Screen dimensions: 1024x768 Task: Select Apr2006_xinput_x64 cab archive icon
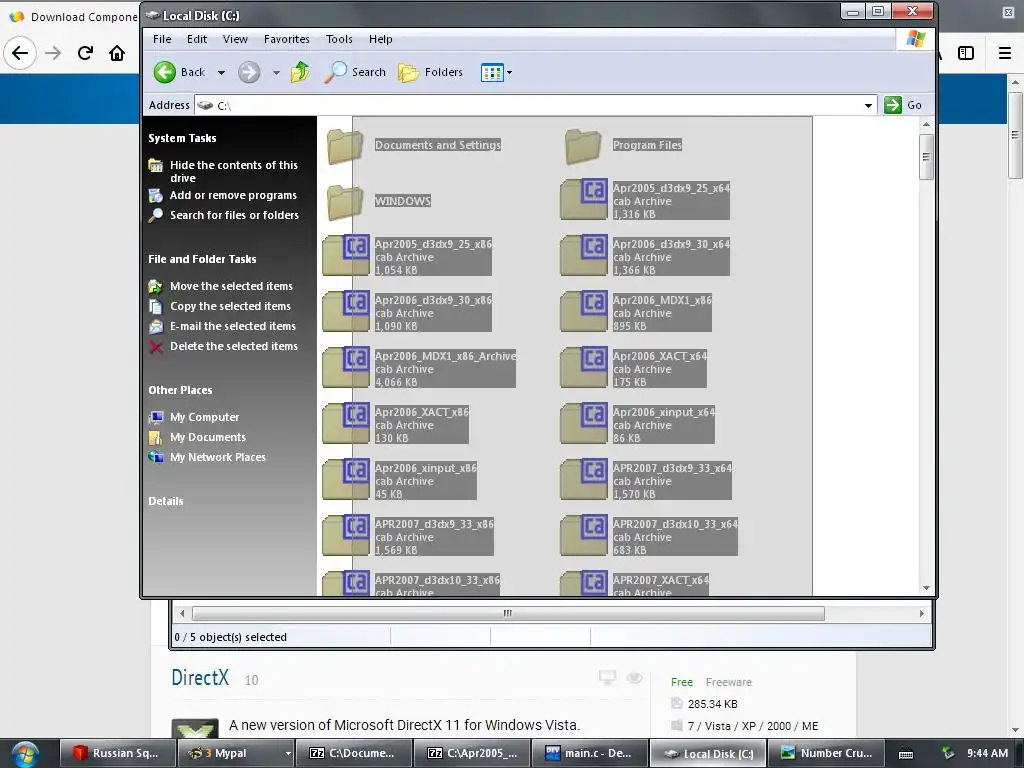(x=584, y=424)
